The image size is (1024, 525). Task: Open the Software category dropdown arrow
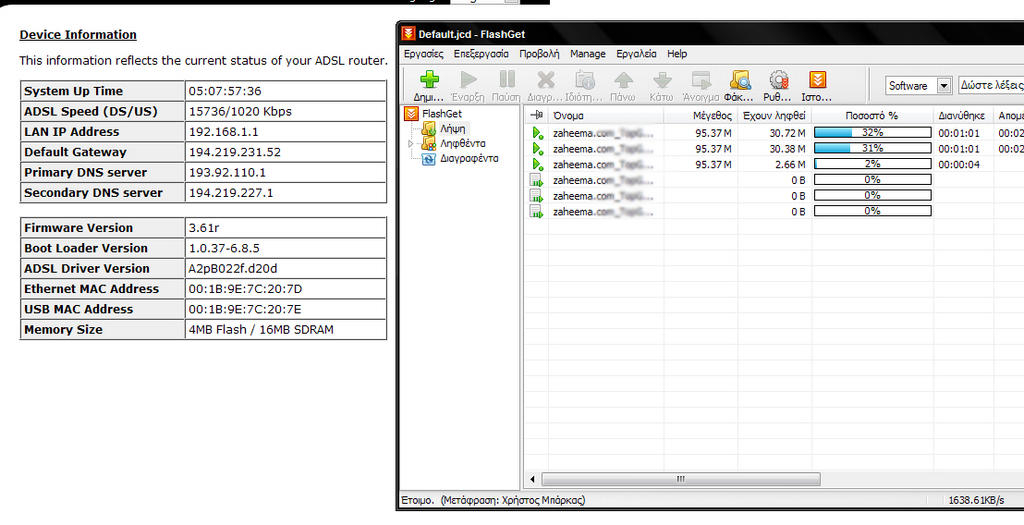coord(943,86)
